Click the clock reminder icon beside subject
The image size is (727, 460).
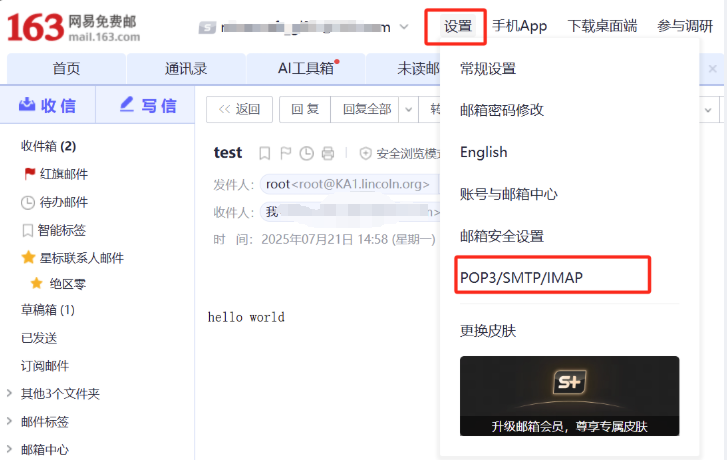[x=306, y=153]
